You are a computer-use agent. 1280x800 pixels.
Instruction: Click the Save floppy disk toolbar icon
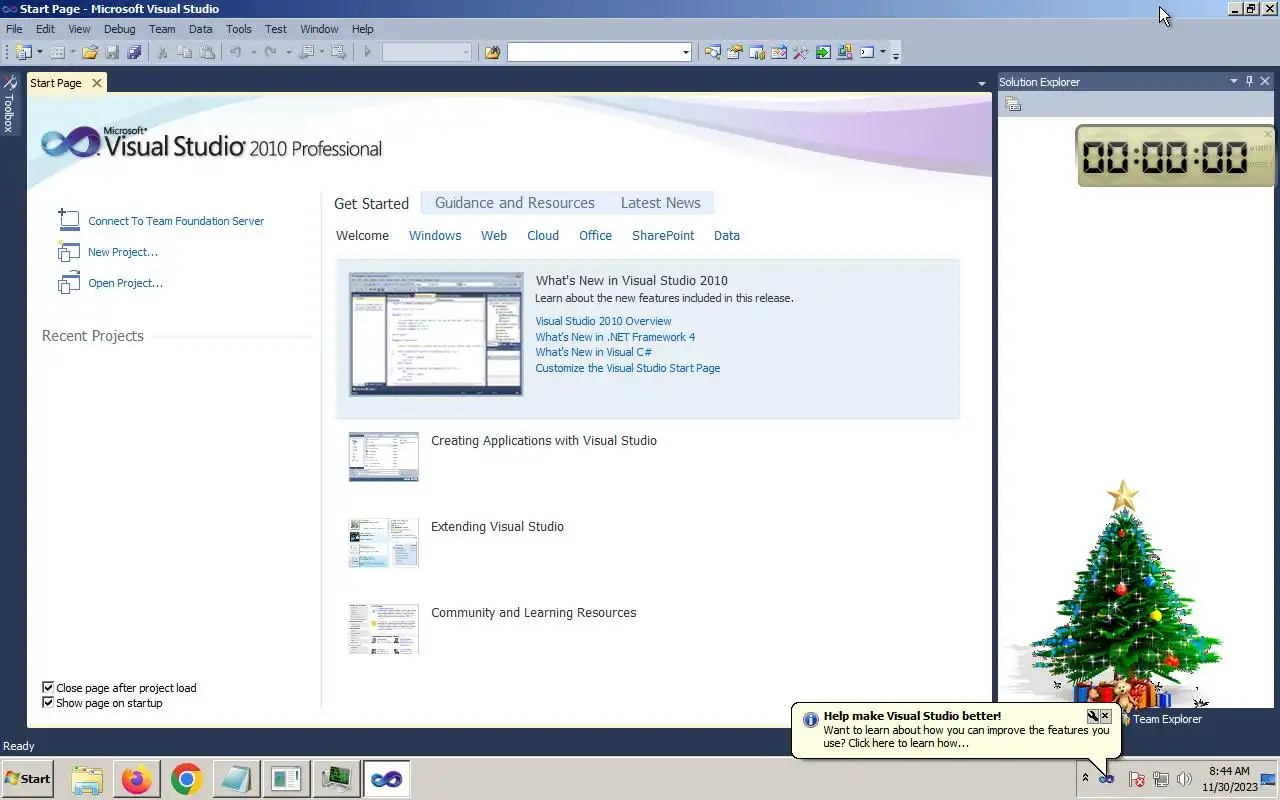(112, 52)
